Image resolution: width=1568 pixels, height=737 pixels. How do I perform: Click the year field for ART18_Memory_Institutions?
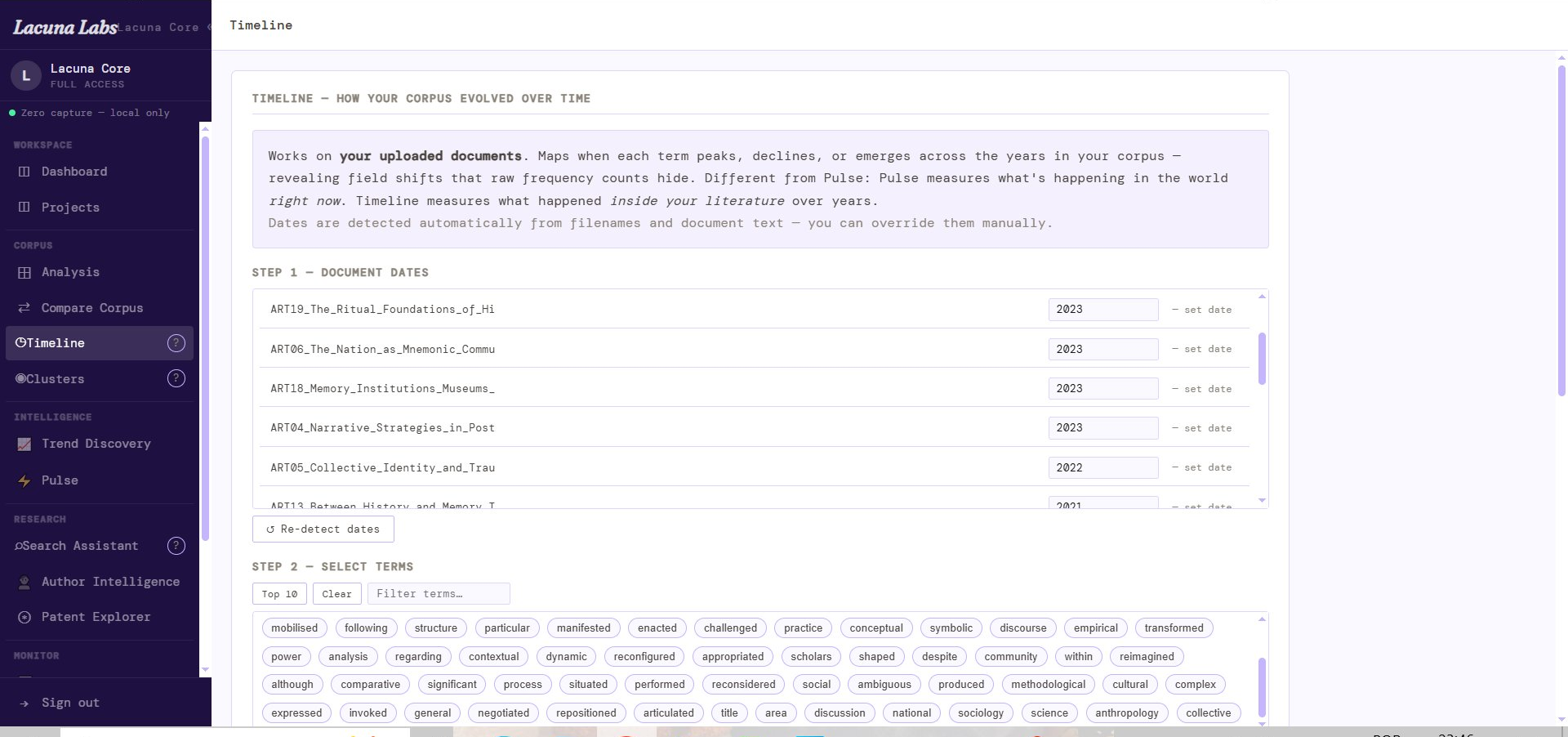1103,389
